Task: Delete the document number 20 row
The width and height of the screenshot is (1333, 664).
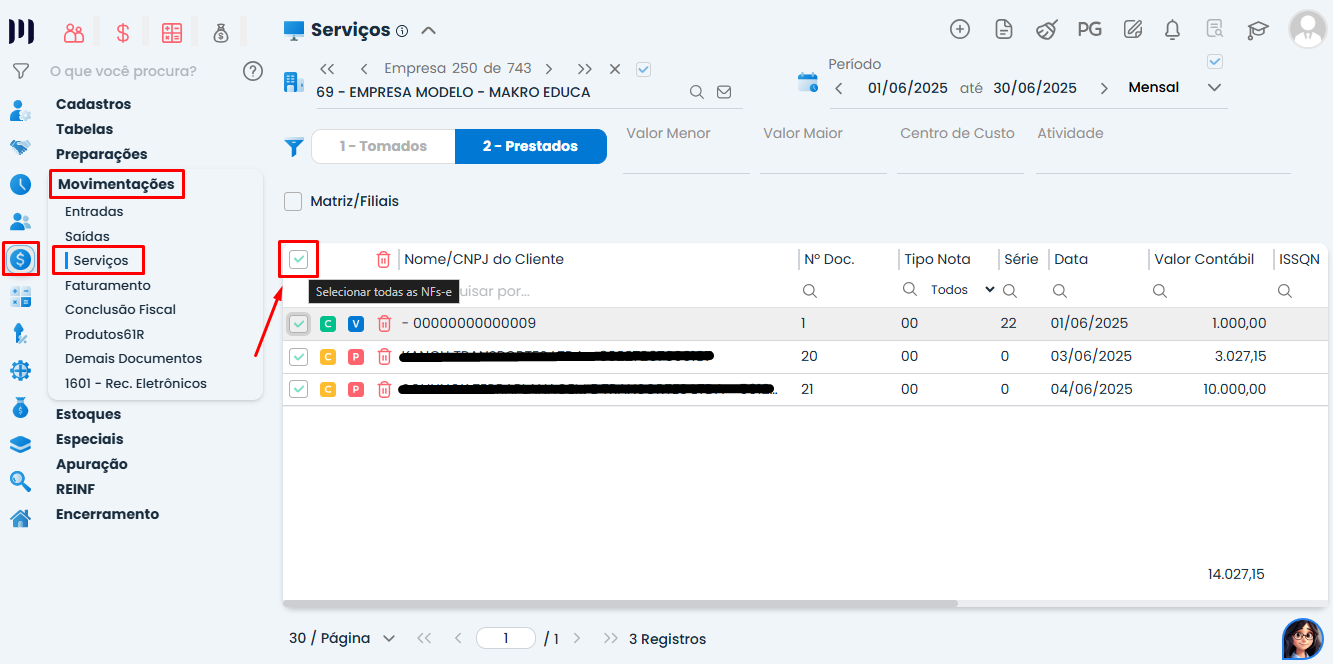Action: point(384,357)
